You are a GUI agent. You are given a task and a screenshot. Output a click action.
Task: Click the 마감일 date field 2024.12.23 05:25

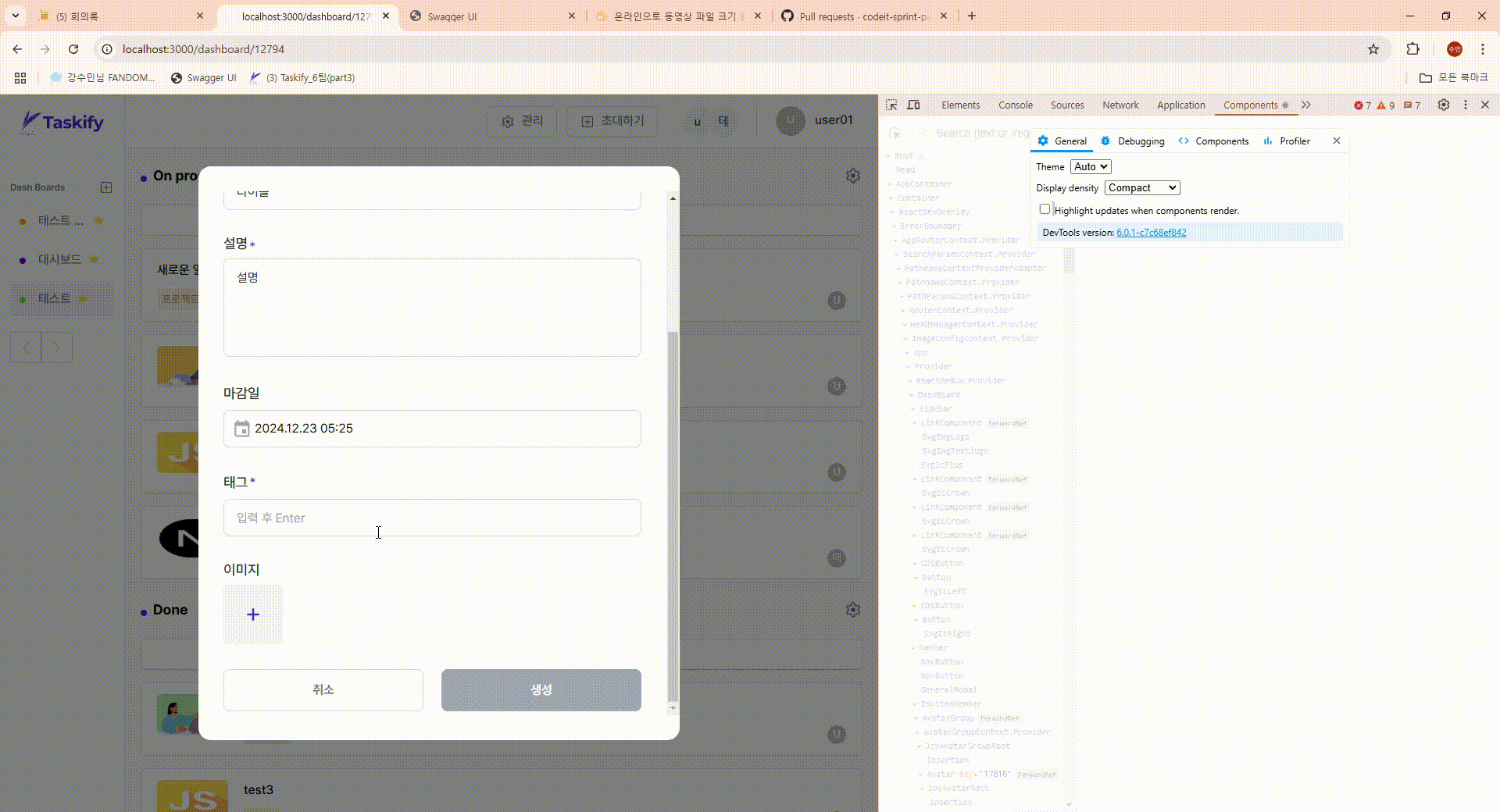tap(432, 429)
